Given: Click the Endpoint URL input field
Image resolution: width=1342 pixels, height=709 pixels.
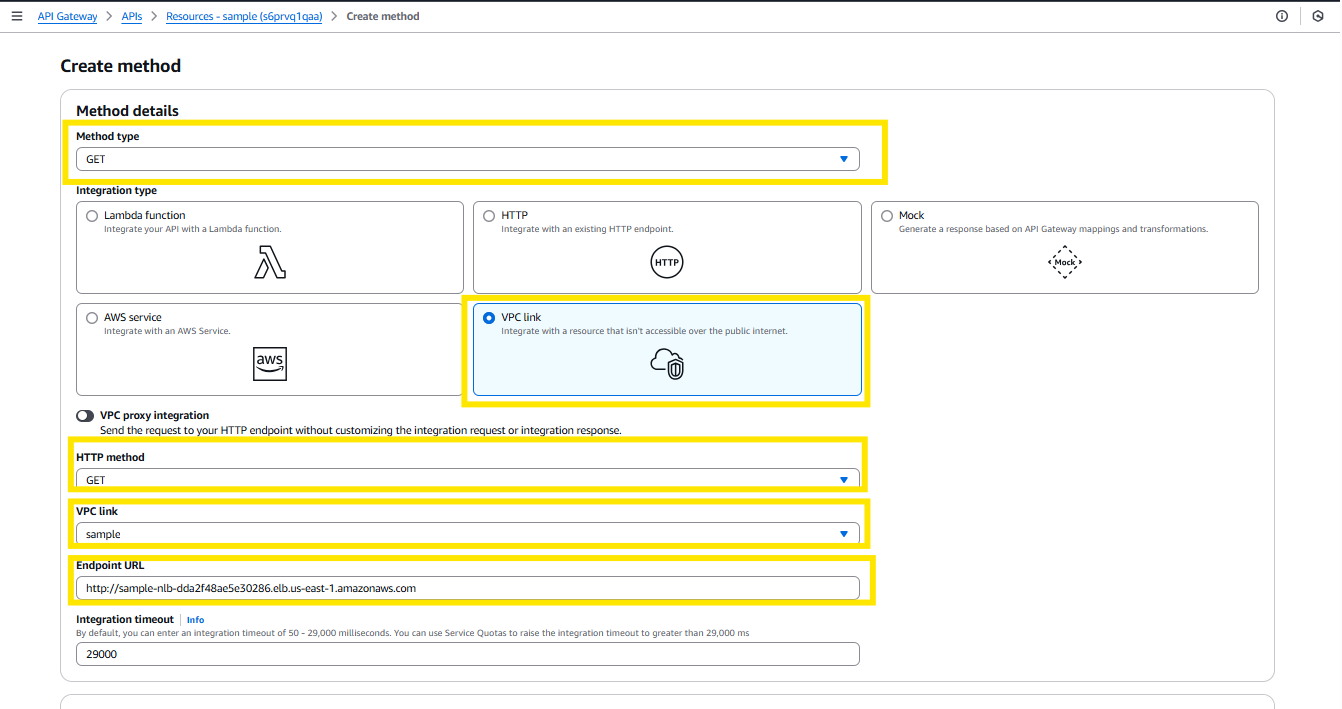Looking at the screenshot, I should (x=468, y=588).
